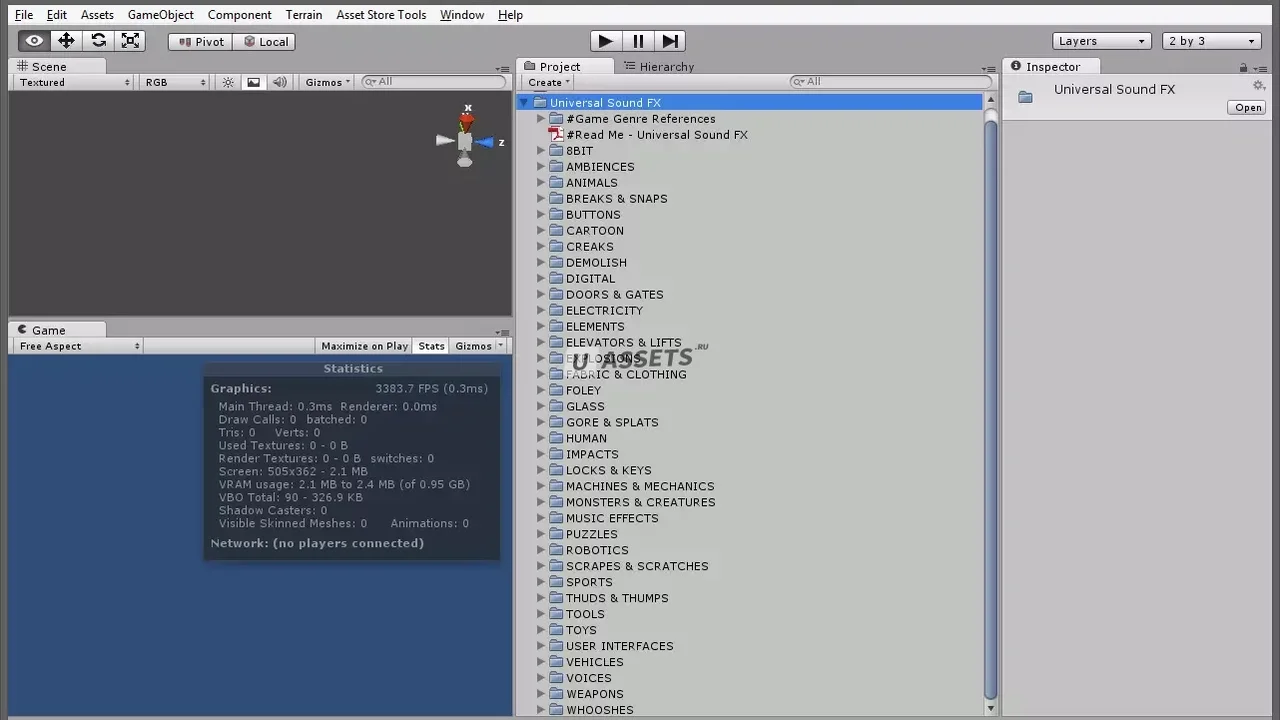The height and width of the screenshot is (720, 1280).
Task: Open the GameObject menu
Action: coord(160,15)
